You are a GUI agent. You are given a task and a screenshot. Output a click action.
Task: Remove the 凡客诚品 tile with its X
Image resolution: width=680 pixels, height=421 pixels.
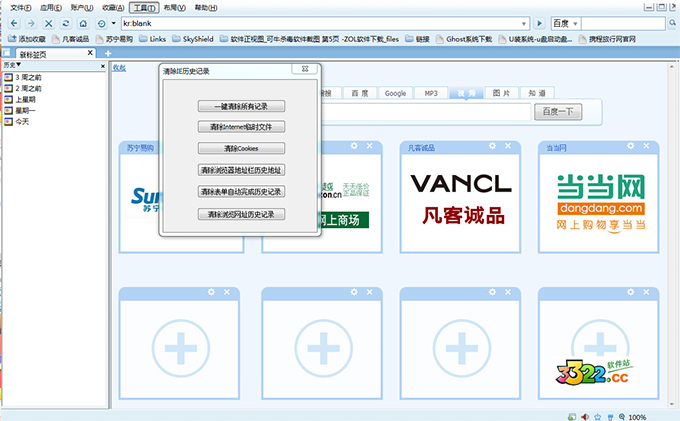click(508, 146)
